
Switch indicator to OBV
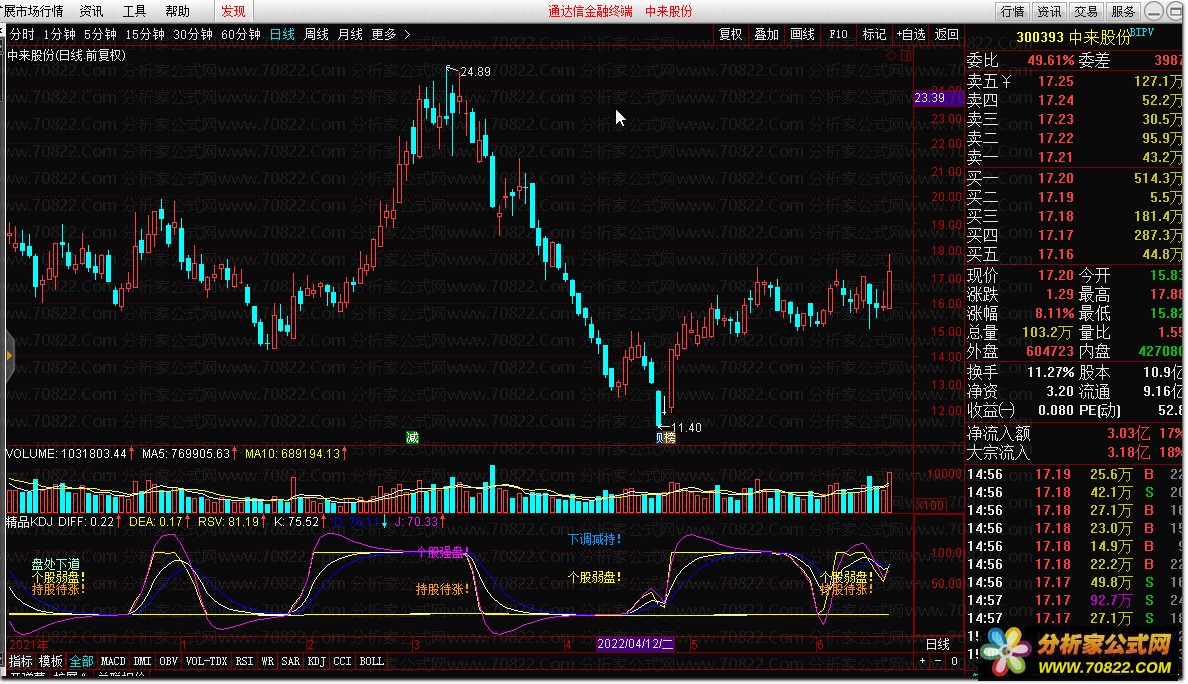pyautogui.click(x=168, y=661)
